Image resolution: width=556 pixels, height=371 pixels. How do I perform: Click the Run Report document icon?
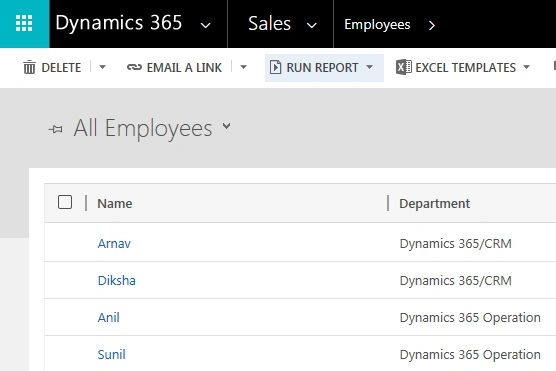pyautogui.click(x=275, y=67)
